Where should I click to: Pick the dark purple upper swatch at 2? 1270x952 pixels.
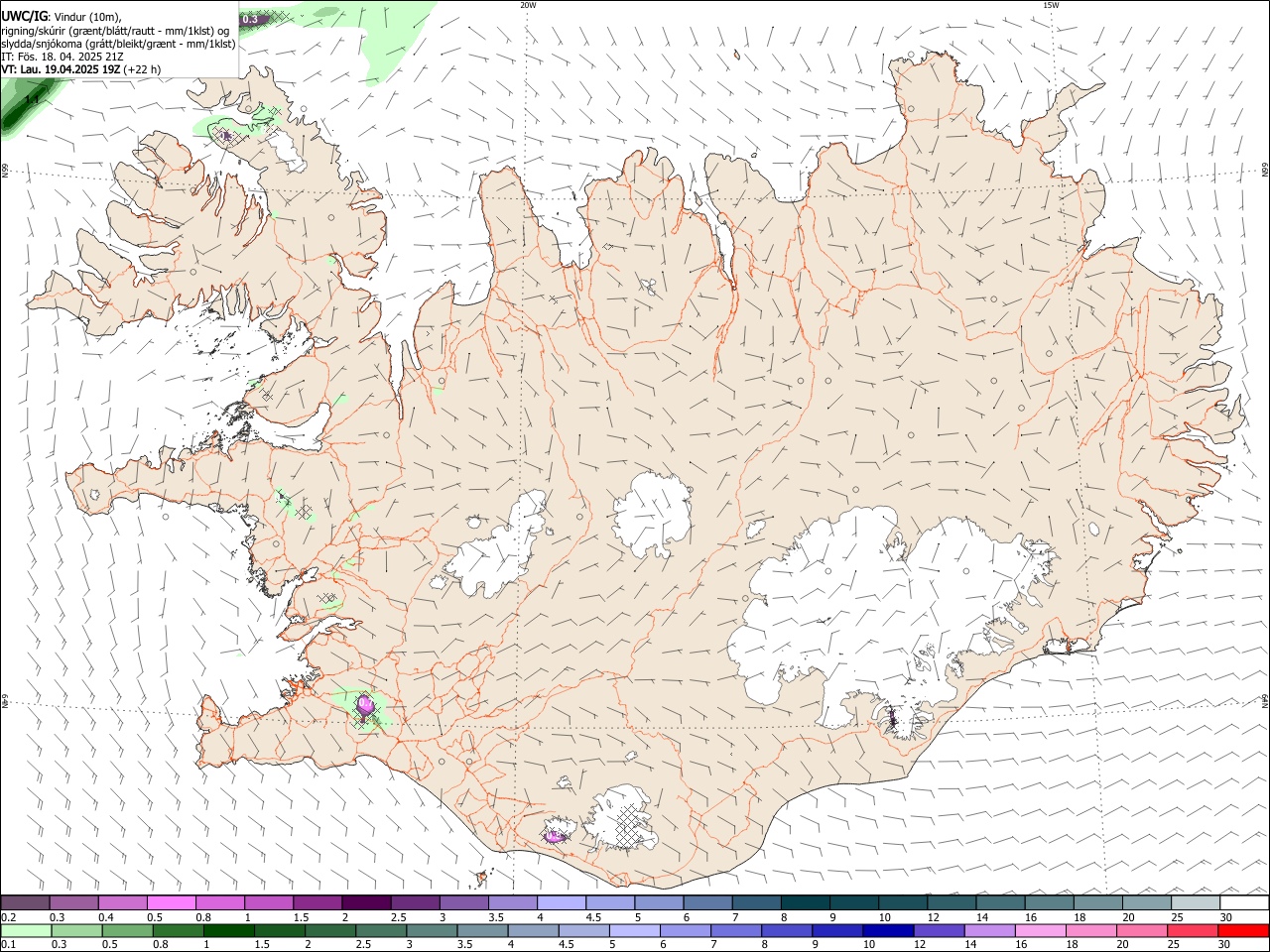(365, 902)
